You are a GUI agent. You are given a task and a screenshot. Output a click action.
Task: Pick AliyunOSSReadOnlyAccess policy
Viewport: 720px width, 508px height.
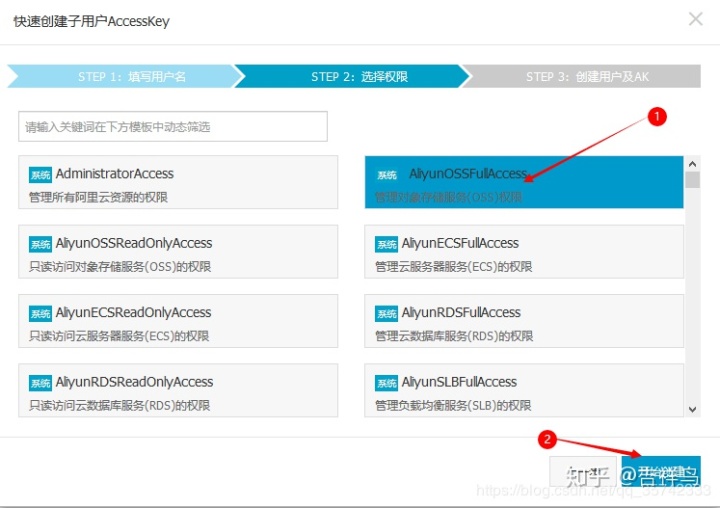178,252
